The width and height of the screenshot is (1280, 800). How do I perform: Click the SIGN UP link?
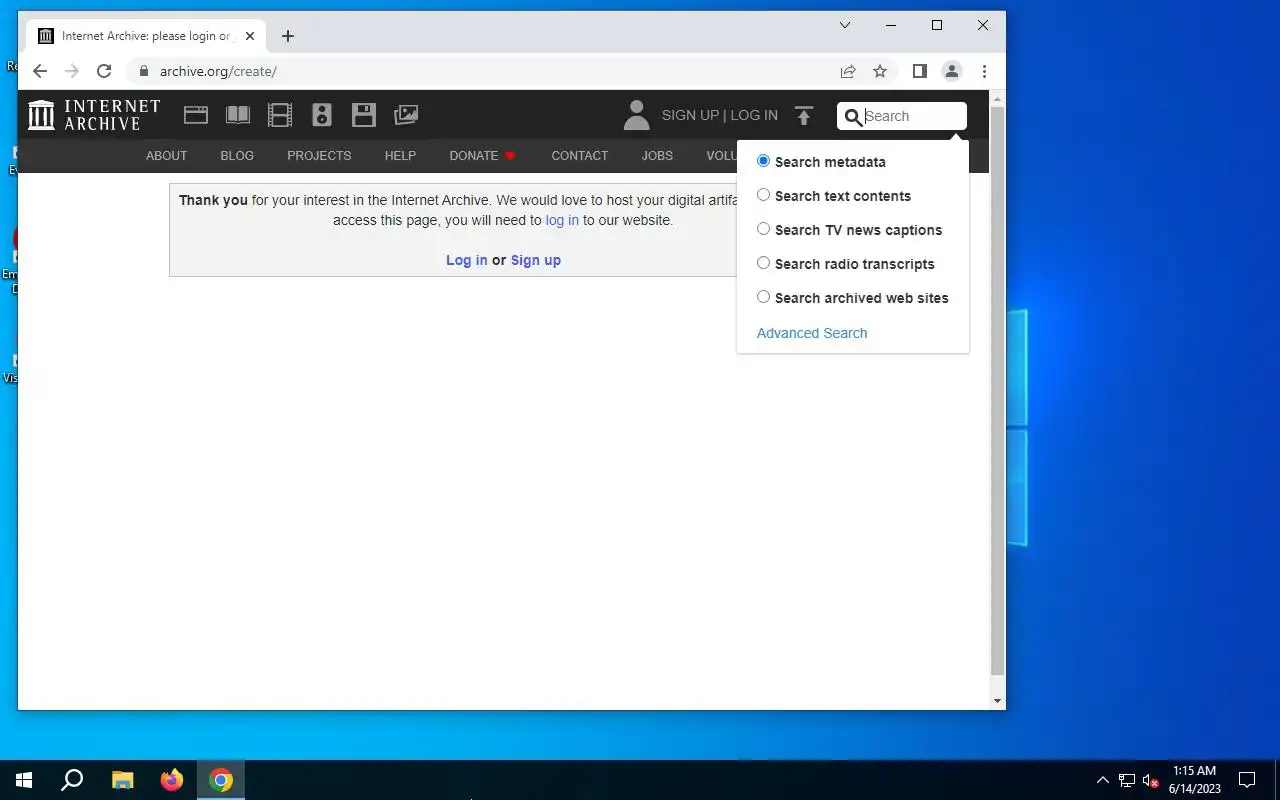point(690,115)
